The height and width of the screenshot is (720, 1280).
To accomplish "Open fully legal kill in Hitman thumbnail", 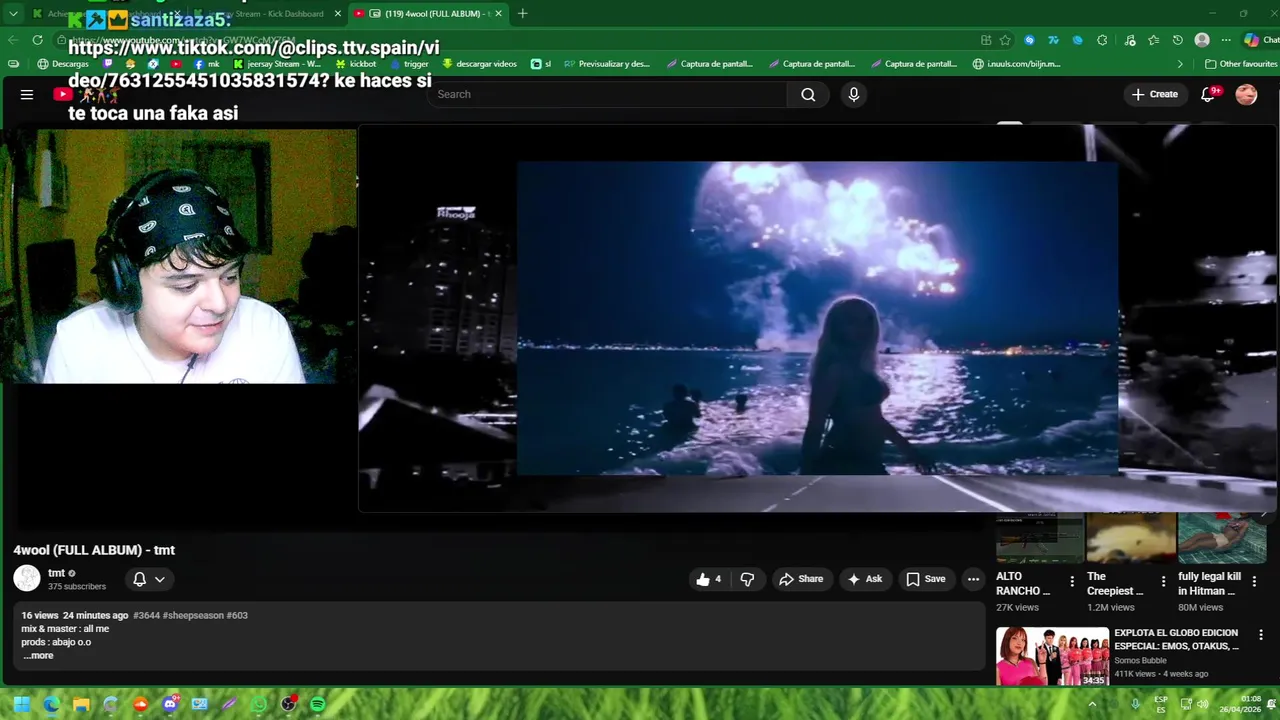I will [x=1222, y=538].
